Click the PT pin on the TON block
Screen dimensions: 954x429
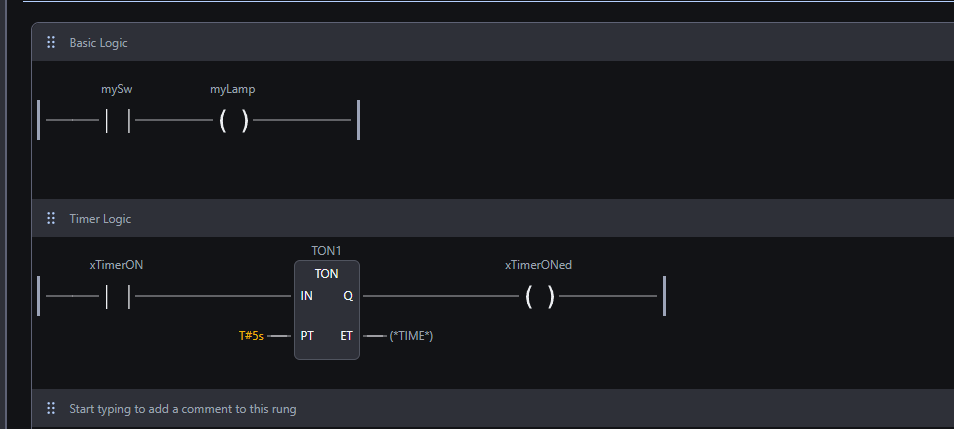[307, 336]
